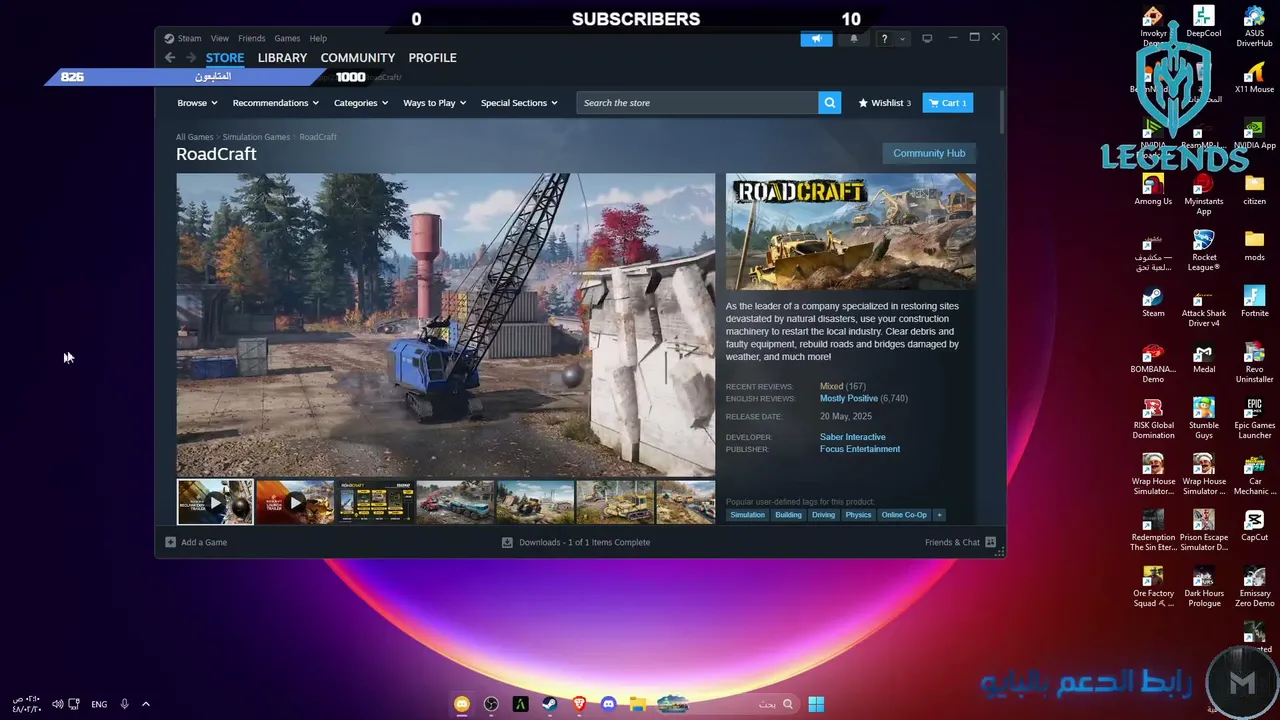
Task: Expand the Browse store dropdown
Action: click(197, 103)
